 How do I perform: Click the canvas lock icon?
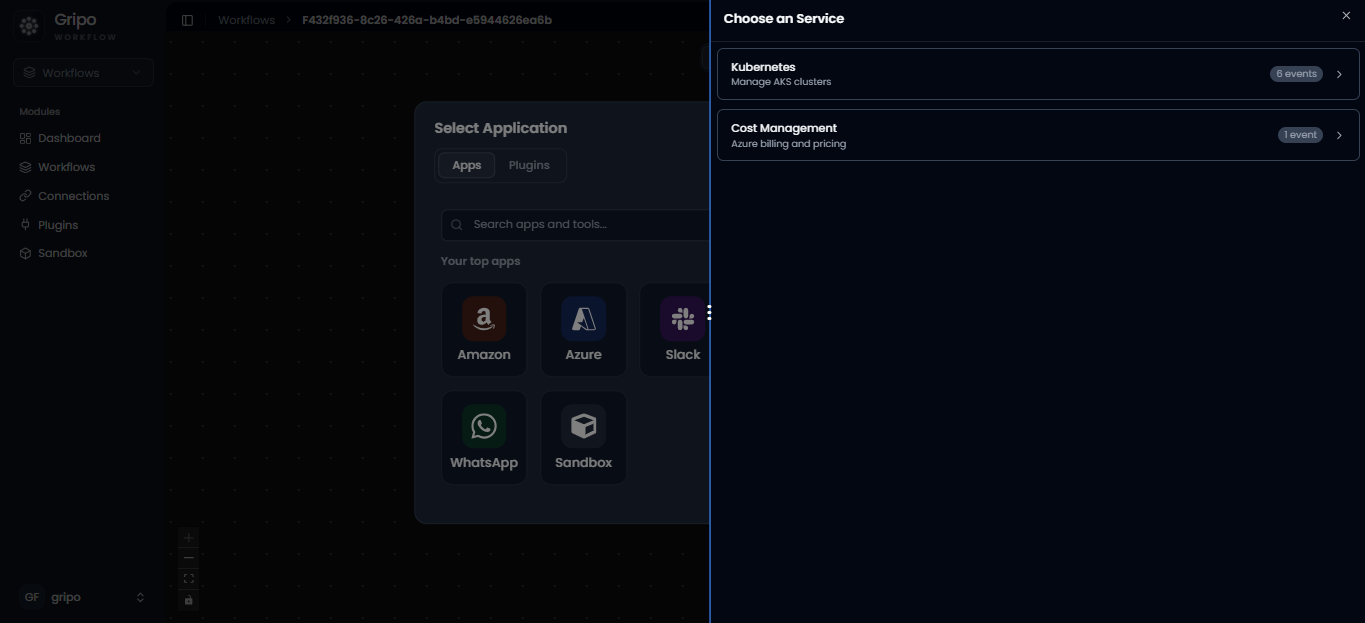coord(188,600)
